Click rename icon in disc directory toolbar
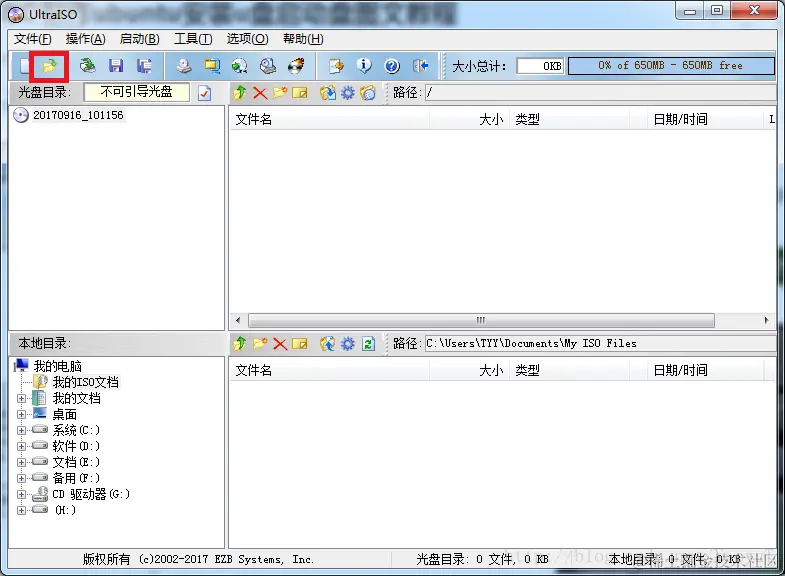 [x=300, y=93]
